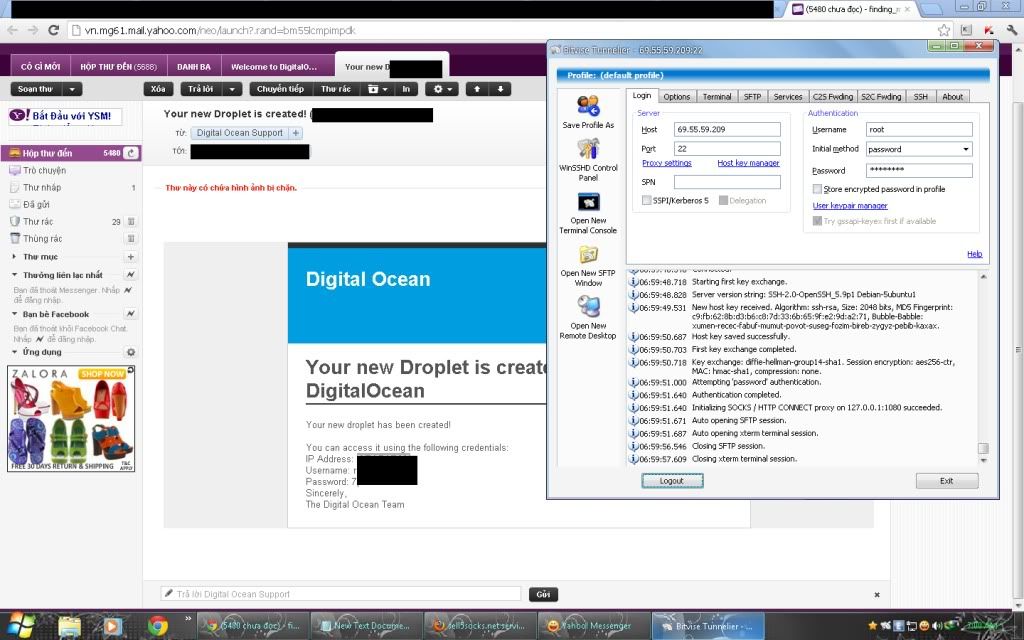Open WinSSHD Control Panel icon
The image size is (1024, 640).
point(588,159)
